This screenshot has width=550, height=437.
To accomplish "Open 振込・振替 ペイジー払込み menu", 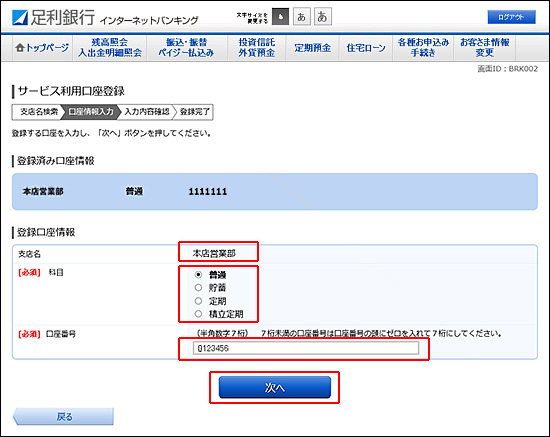I will pyautogui.click(x=186, y=48).
